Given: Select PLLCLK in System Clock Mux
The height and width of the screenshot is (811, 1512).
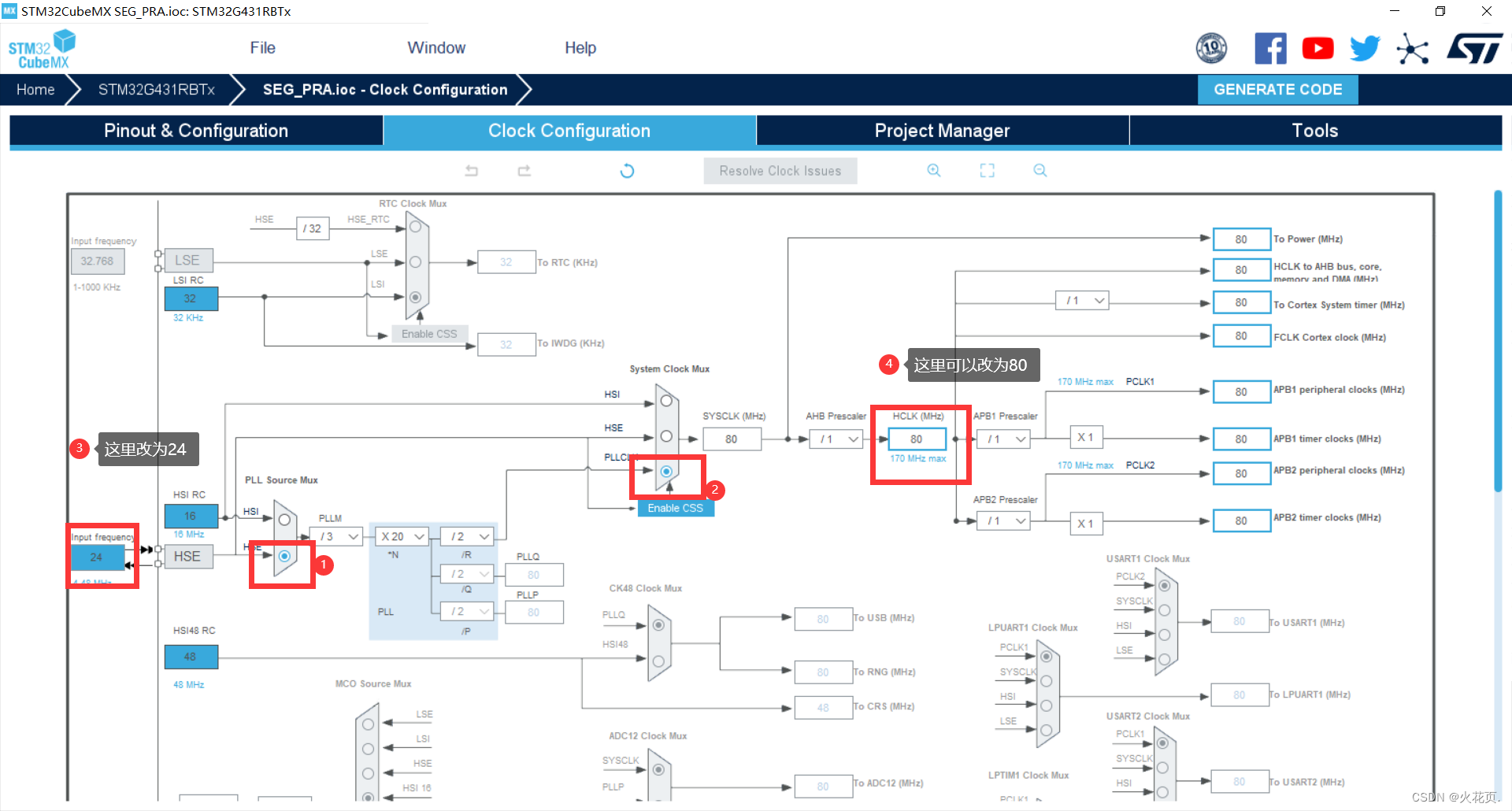Looking at the screenshot, I should tap(666, 471).
